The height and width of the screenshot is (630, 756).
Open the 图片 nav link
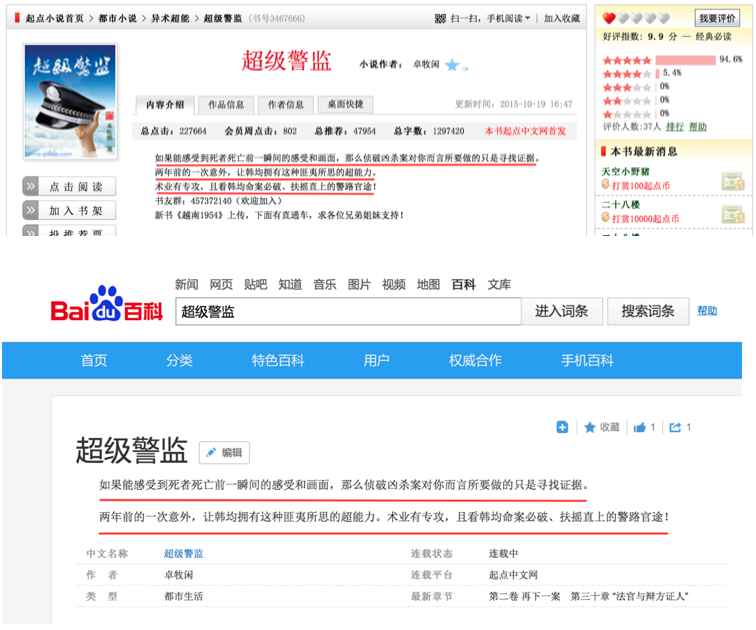[359, 285]
